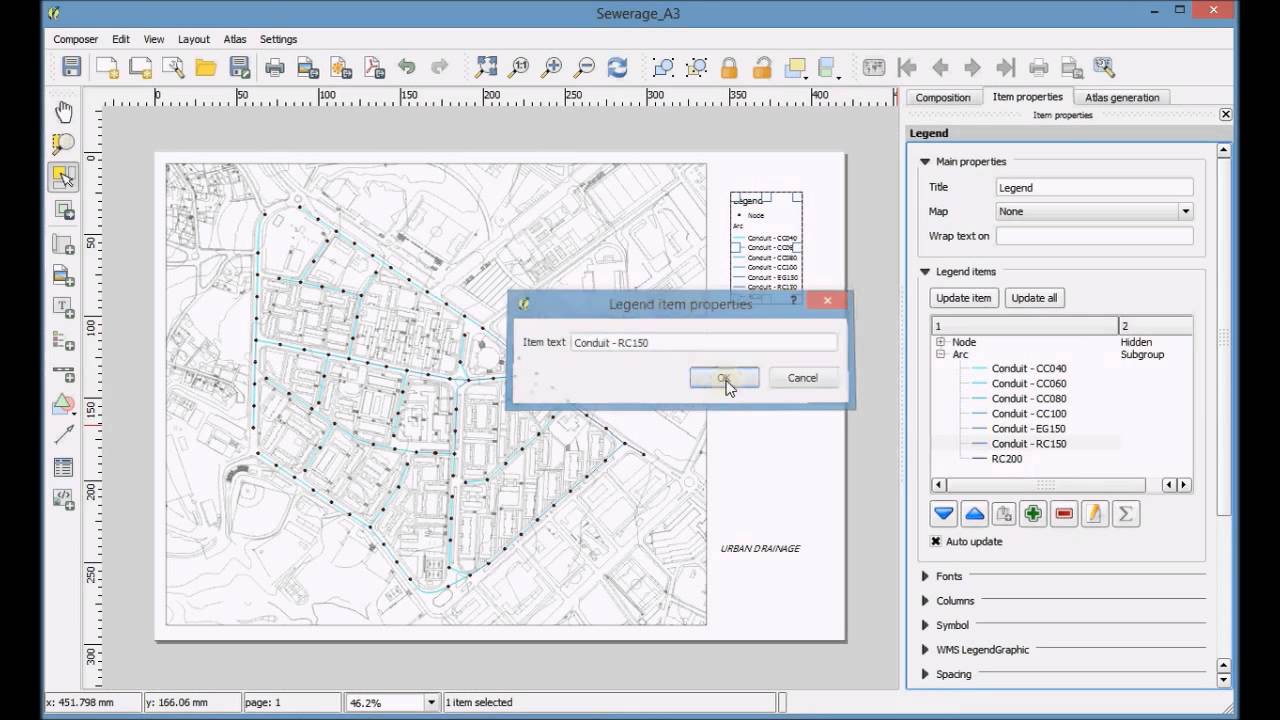Lock the selected items
Screen dimensions: 1280x720
(x=729, y=67)
